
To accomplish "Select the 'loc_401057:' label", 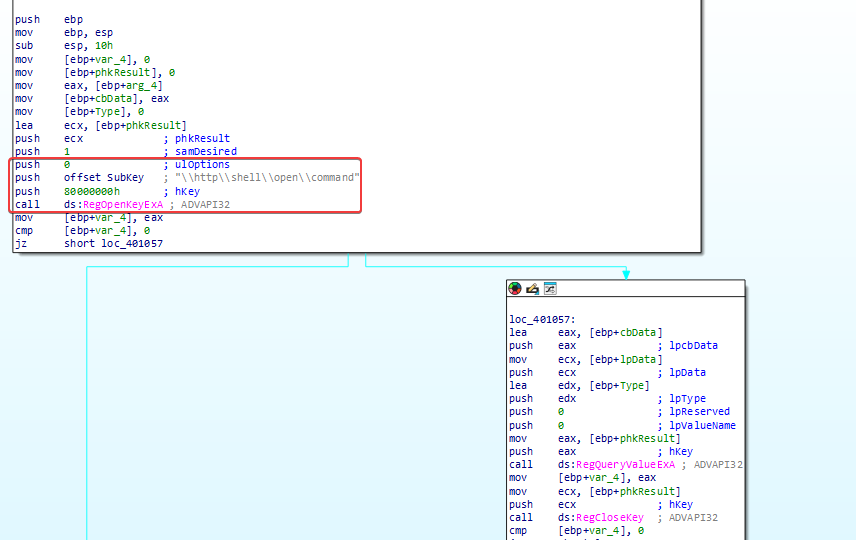I will [542, 319].
